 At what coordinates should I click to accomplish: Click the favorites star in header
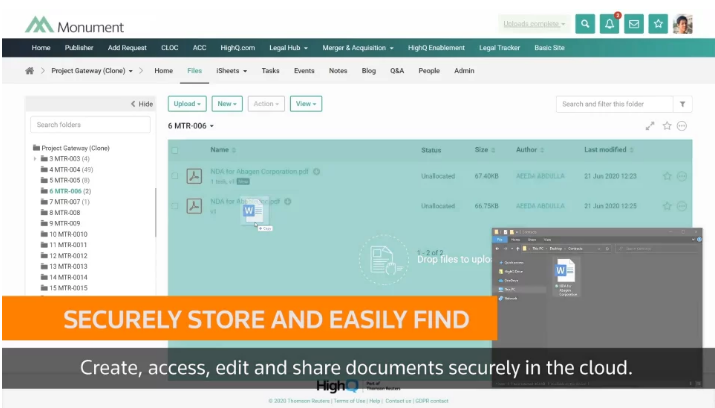coord(657,24)
